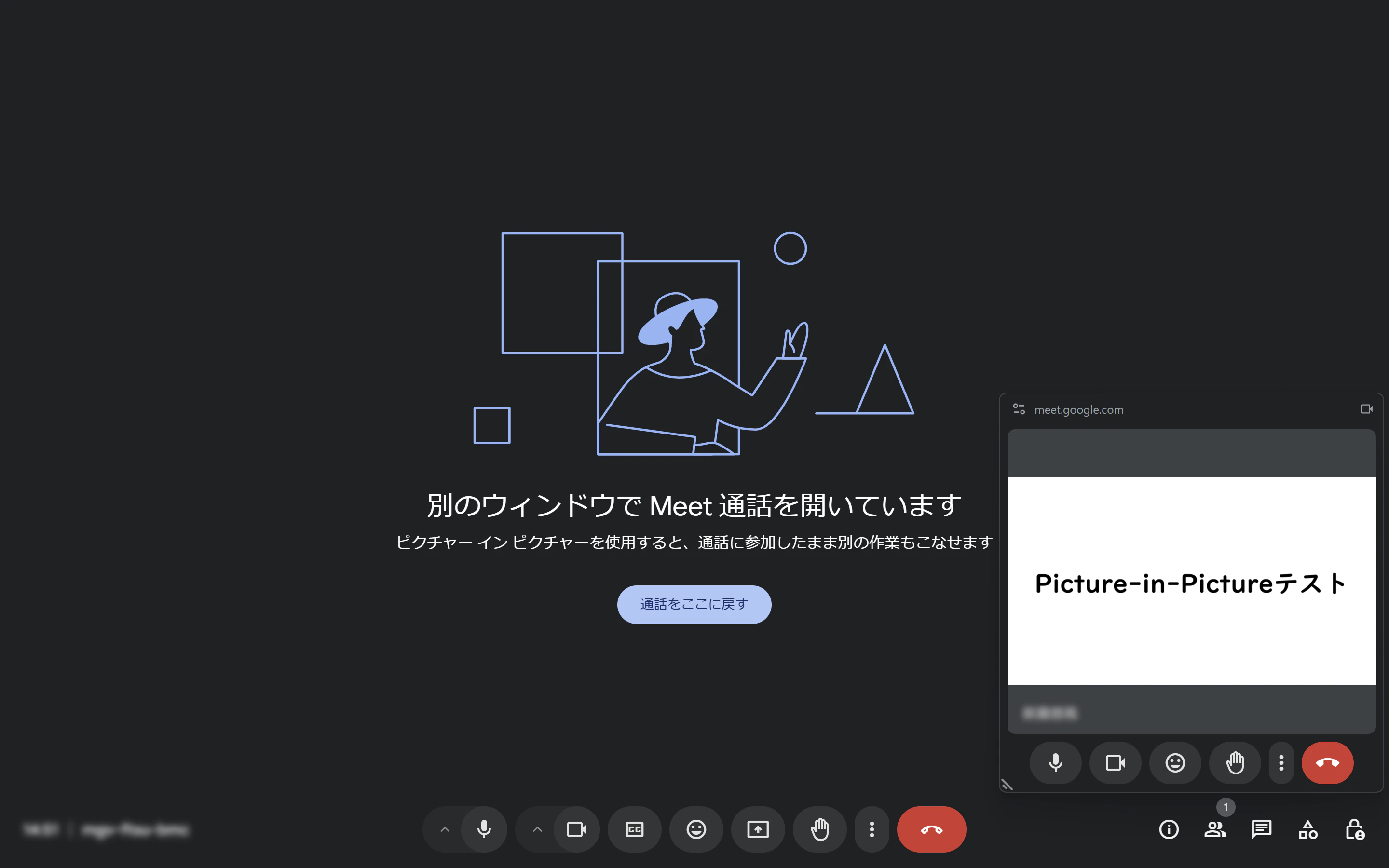The height and width of the screenshot is (868, 1389).
Task: End the call with the red hang-up button
Action: coord(931,829)
